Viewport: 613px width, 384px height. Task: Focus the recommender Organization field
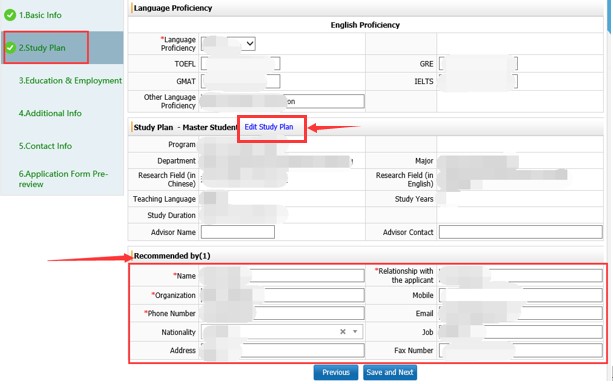[283, 295]
